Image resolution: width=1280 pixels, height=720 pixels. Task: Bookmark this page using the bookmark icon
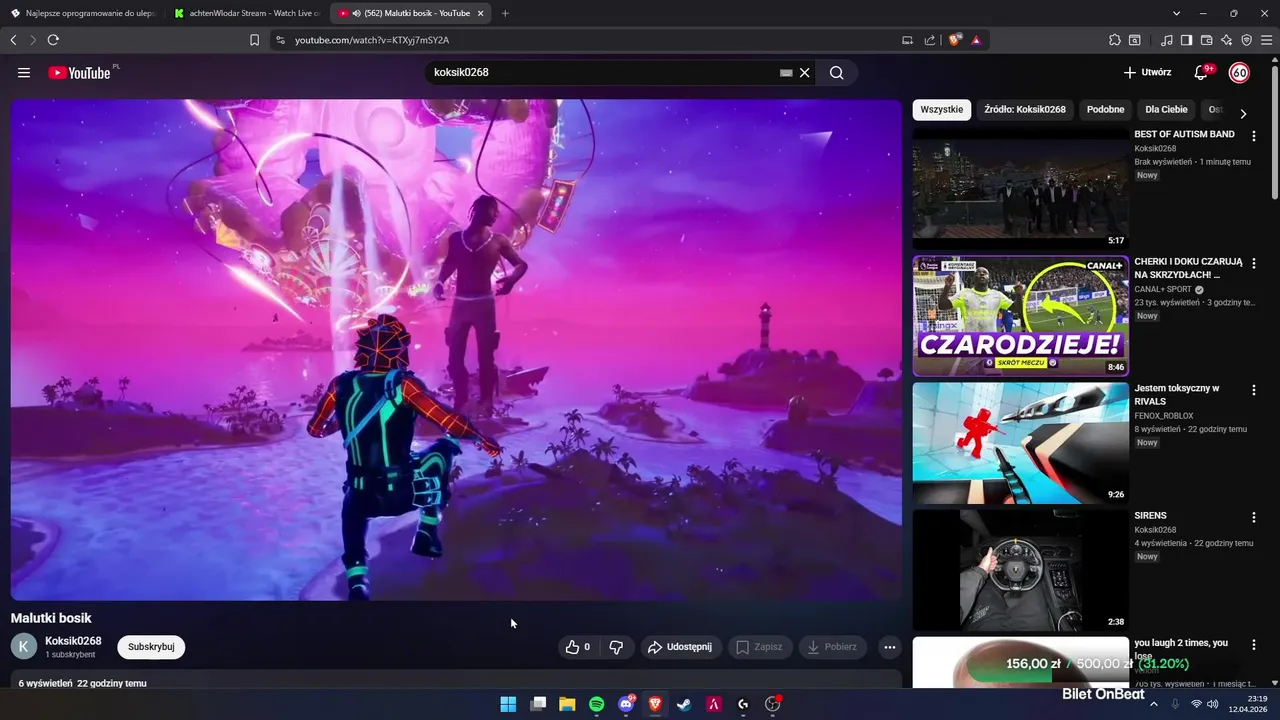254,40
